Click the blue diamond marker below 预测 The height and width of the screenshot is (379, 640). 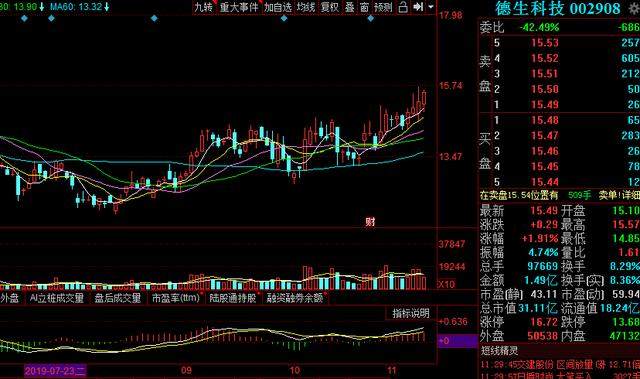(x=370, y=18)
